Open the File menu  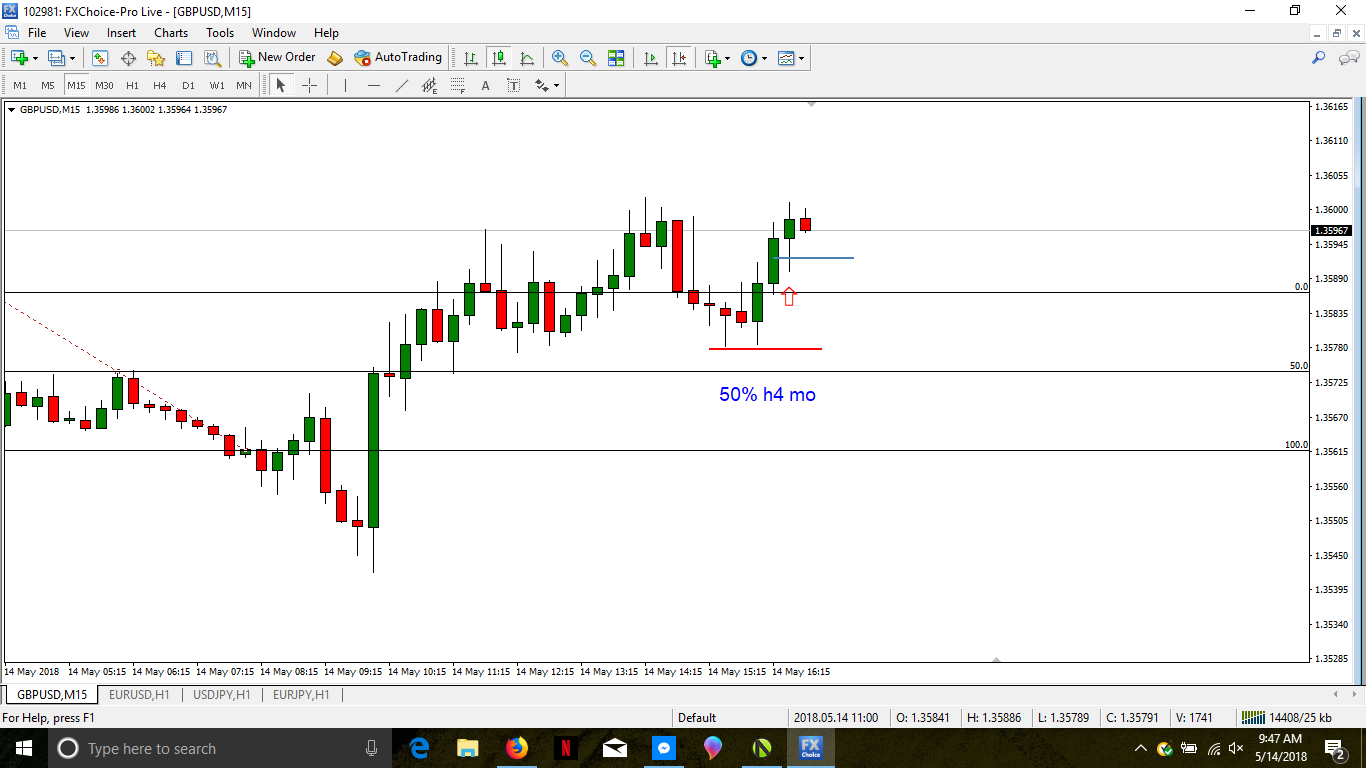click(37, 33)
